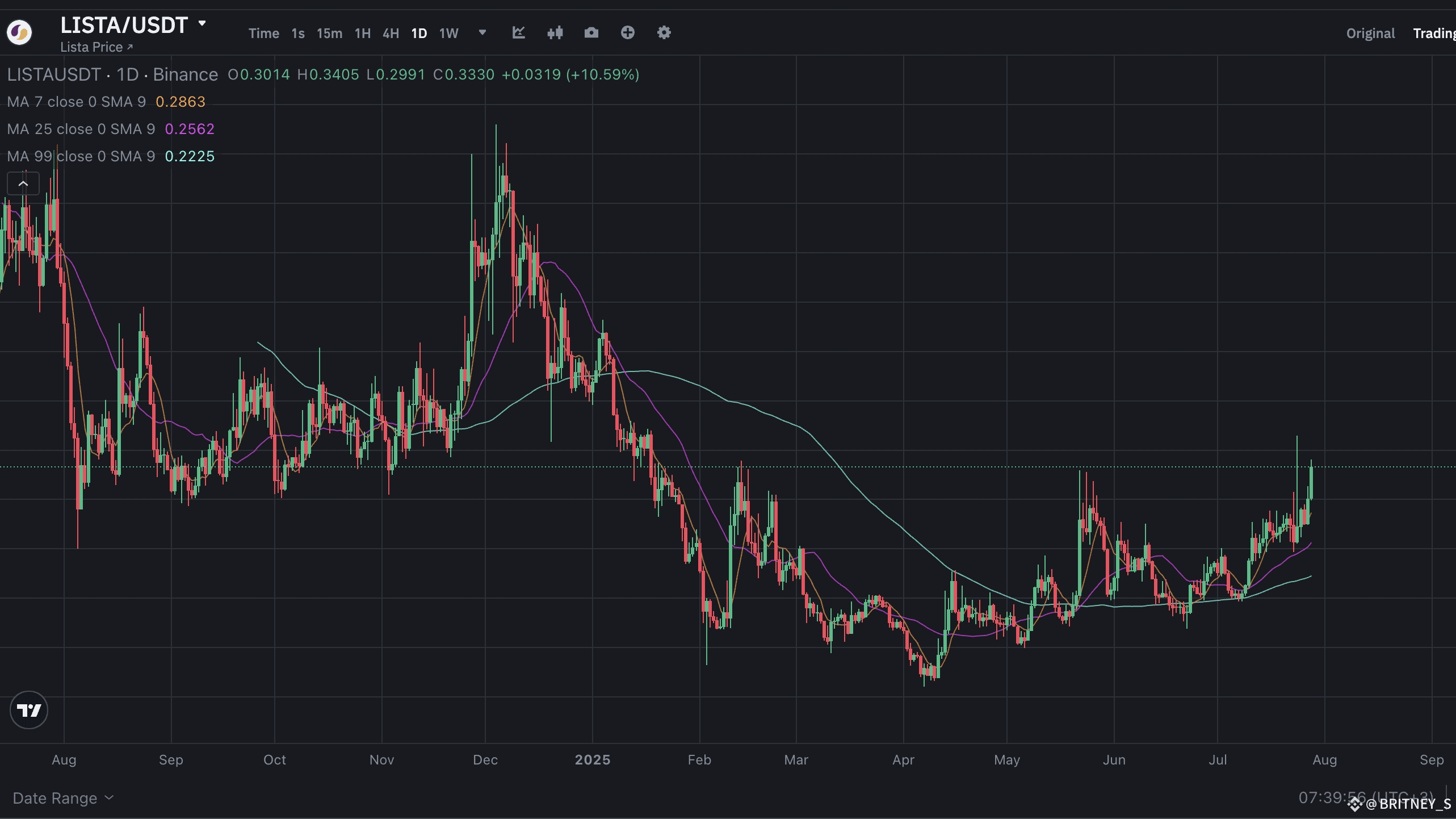
Task: Expand more time intervals dropdown
Action: (482, 33)
